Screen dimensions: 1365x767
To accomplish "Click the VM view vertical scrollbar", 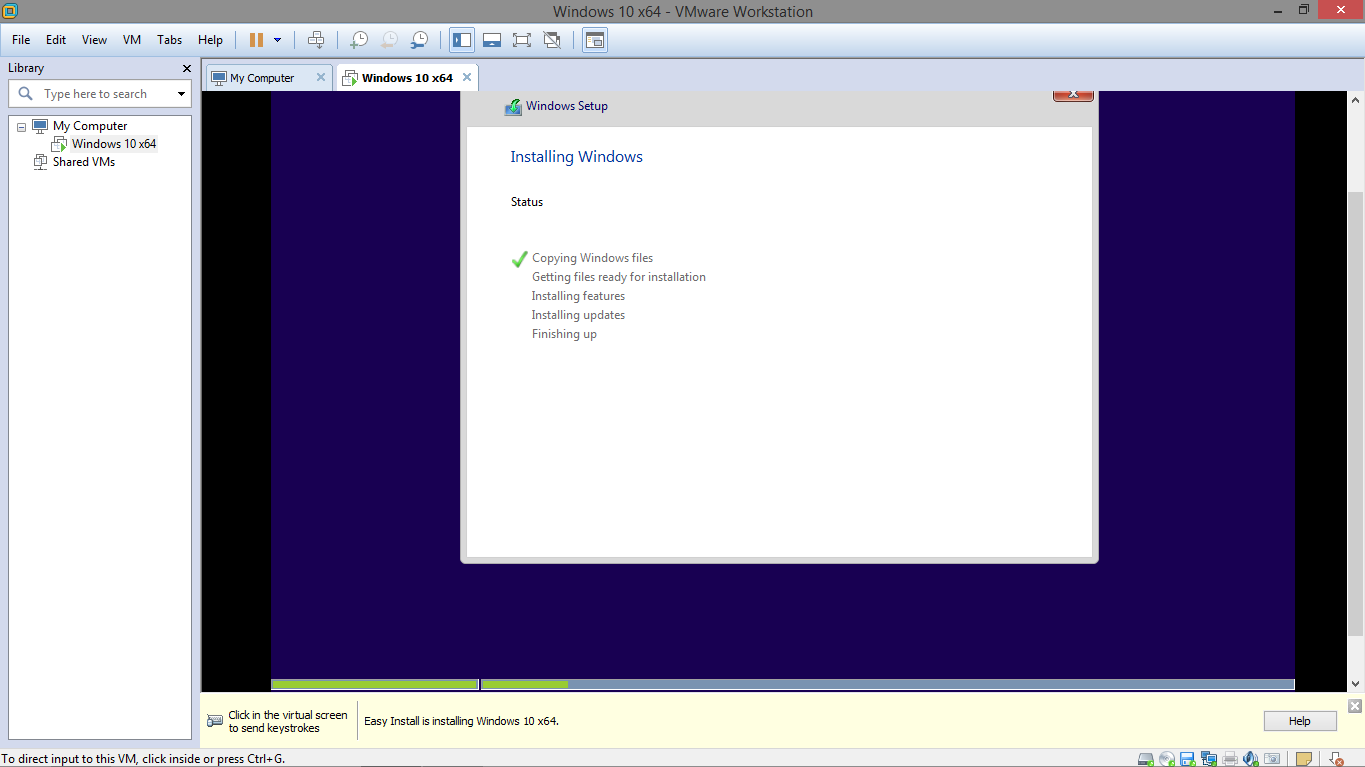I will (x=1356, y=416).
